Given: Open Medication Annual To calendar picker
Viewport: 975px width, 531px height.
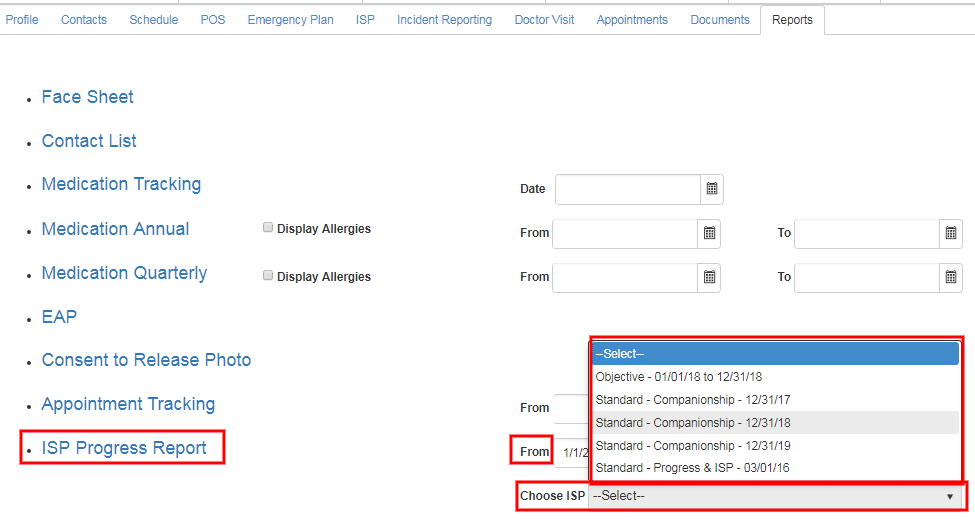Looking at the screenshot, I should 950,233.
